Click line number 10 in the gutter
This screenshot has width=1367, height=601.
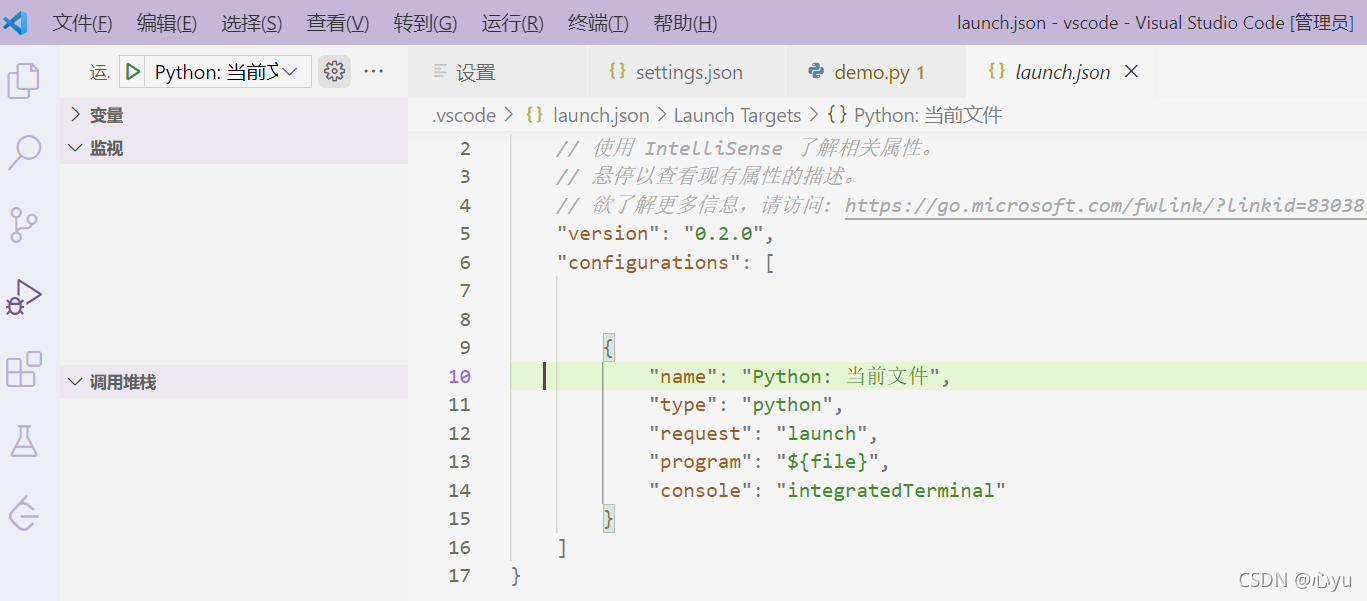(x=459, y=377)
